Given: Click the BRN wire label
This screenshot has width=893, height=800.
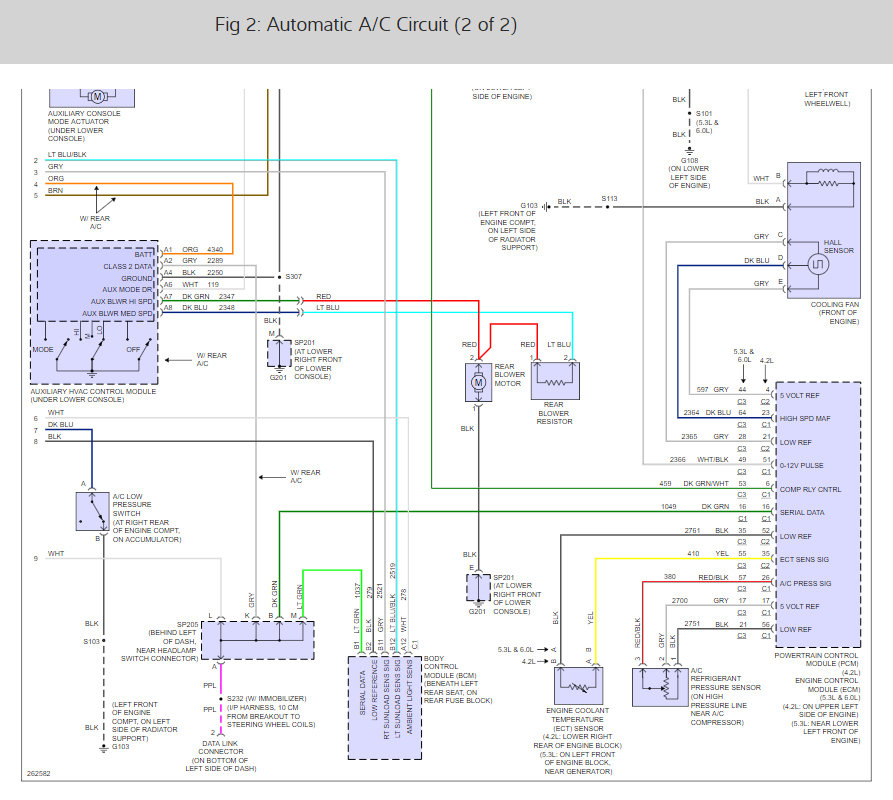Looking at the screenshot, I should (55, 191).
